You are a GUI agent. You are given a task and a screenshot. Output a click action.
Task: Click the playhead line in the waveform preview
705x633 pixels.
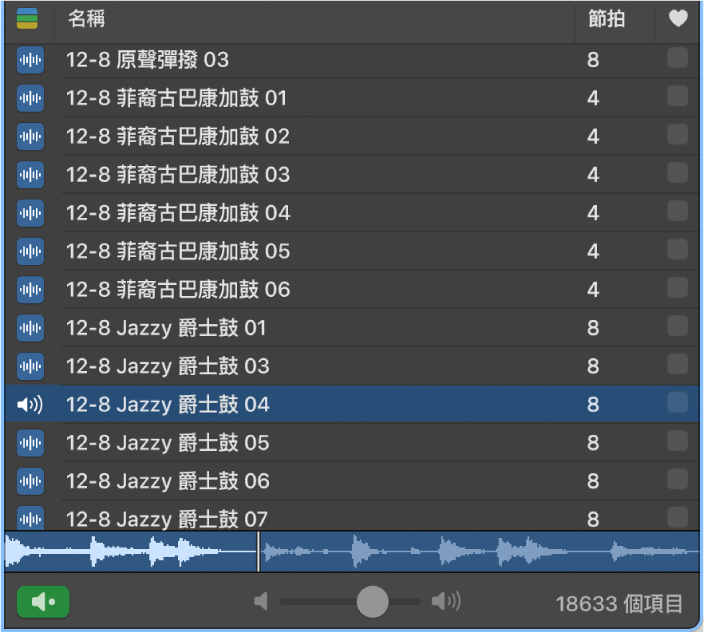coord(258,552)
